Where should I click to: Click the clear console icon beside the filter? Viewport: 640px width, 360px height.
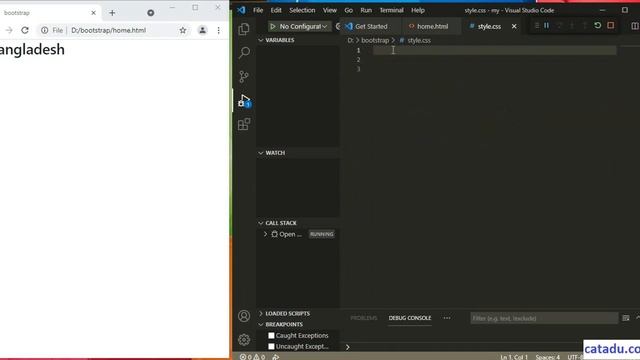coord(626,318)
